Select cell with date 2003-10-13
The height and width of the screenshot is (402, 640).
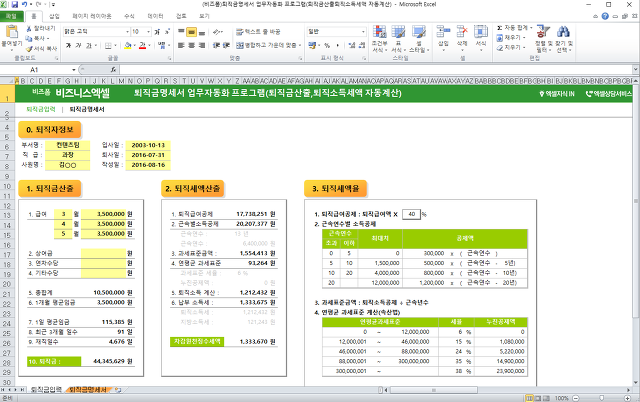click(148, 145)
